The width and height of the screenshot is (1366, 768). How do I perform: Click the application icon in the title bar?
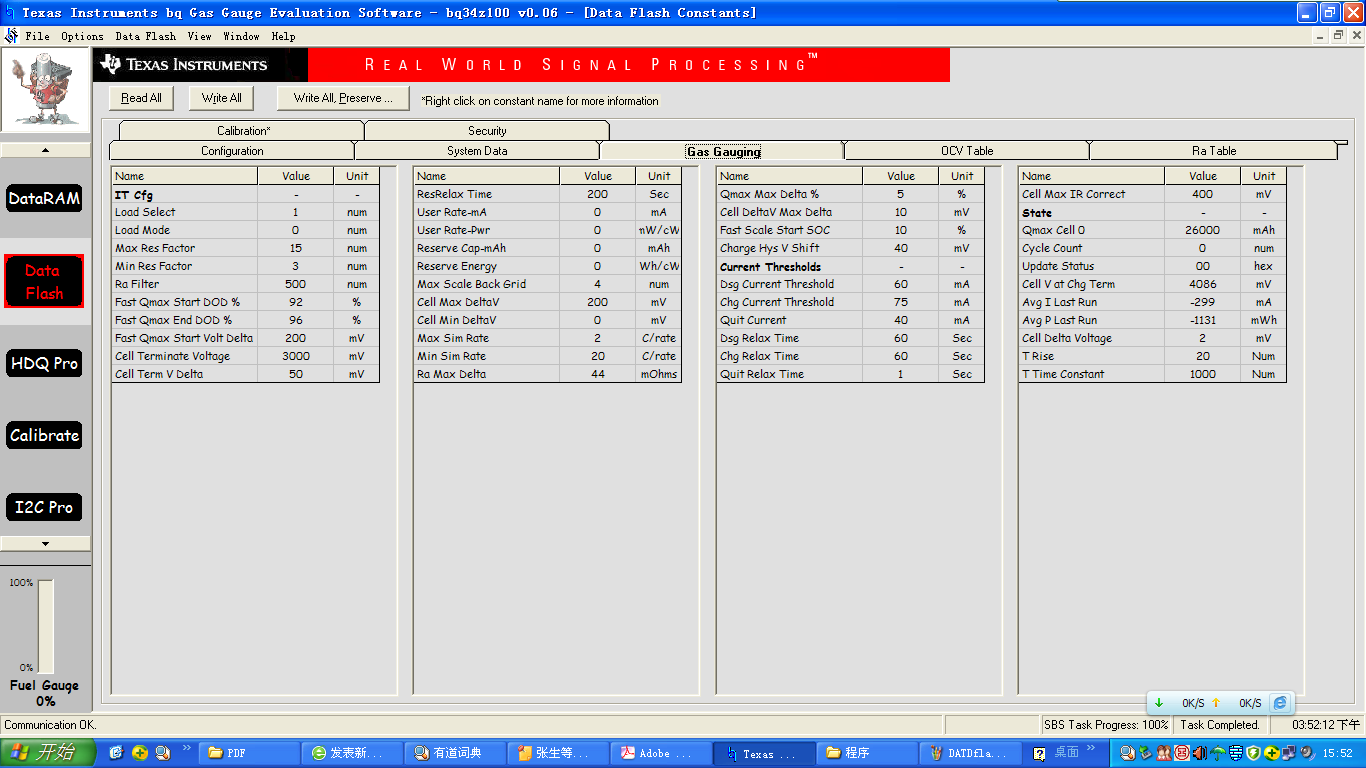click(x=9, y=12)
